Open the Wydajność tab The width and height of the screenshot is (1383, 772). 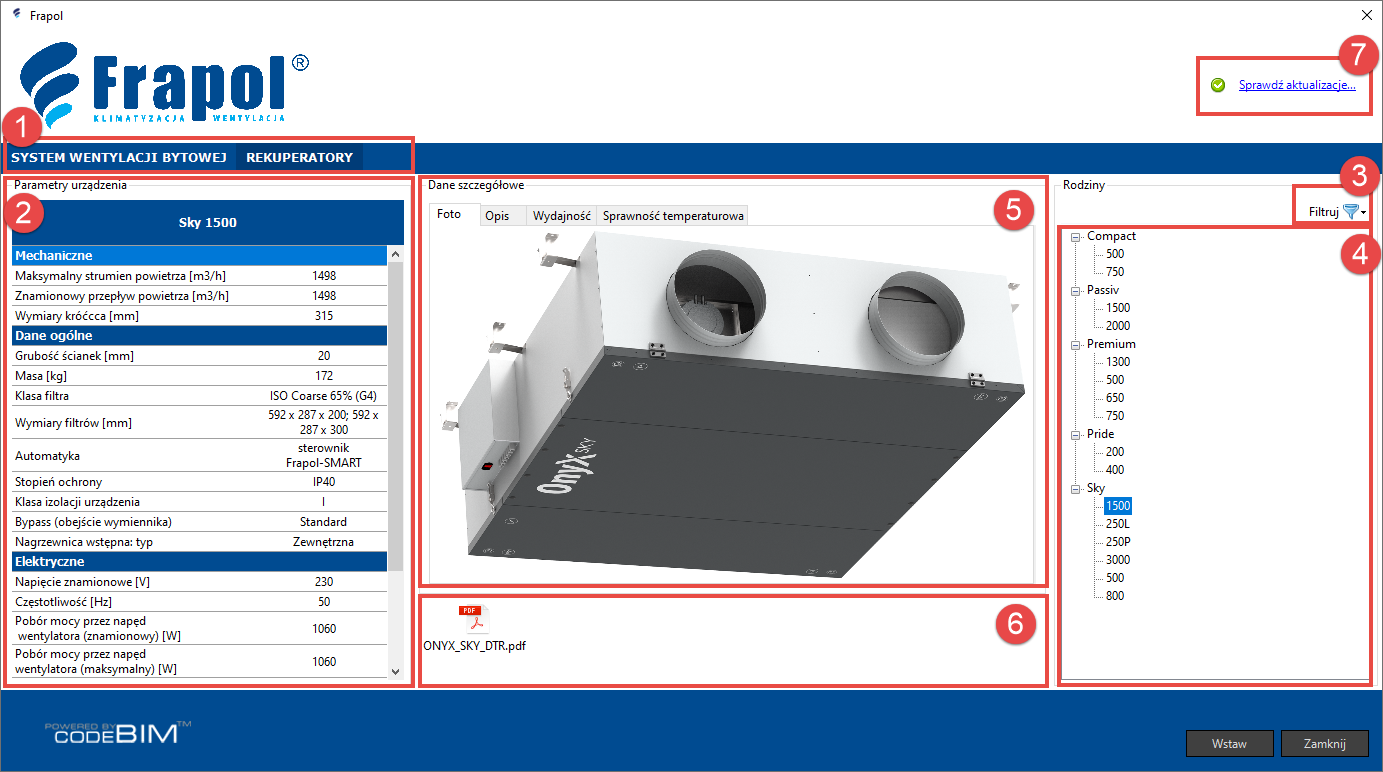tap(561, 215)
